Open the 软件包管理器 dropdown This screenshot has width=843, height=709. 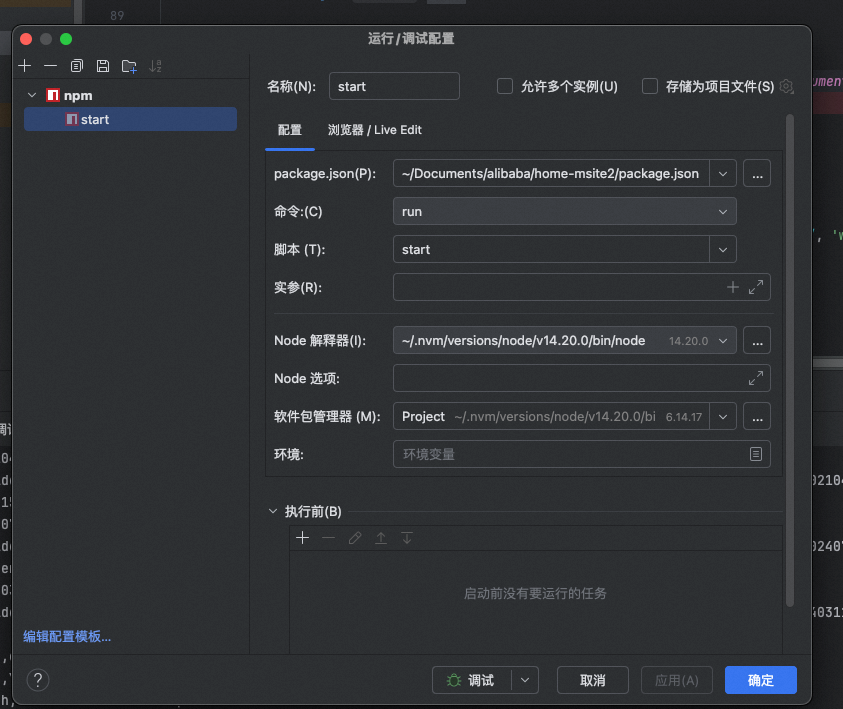(x=723, y=417)
